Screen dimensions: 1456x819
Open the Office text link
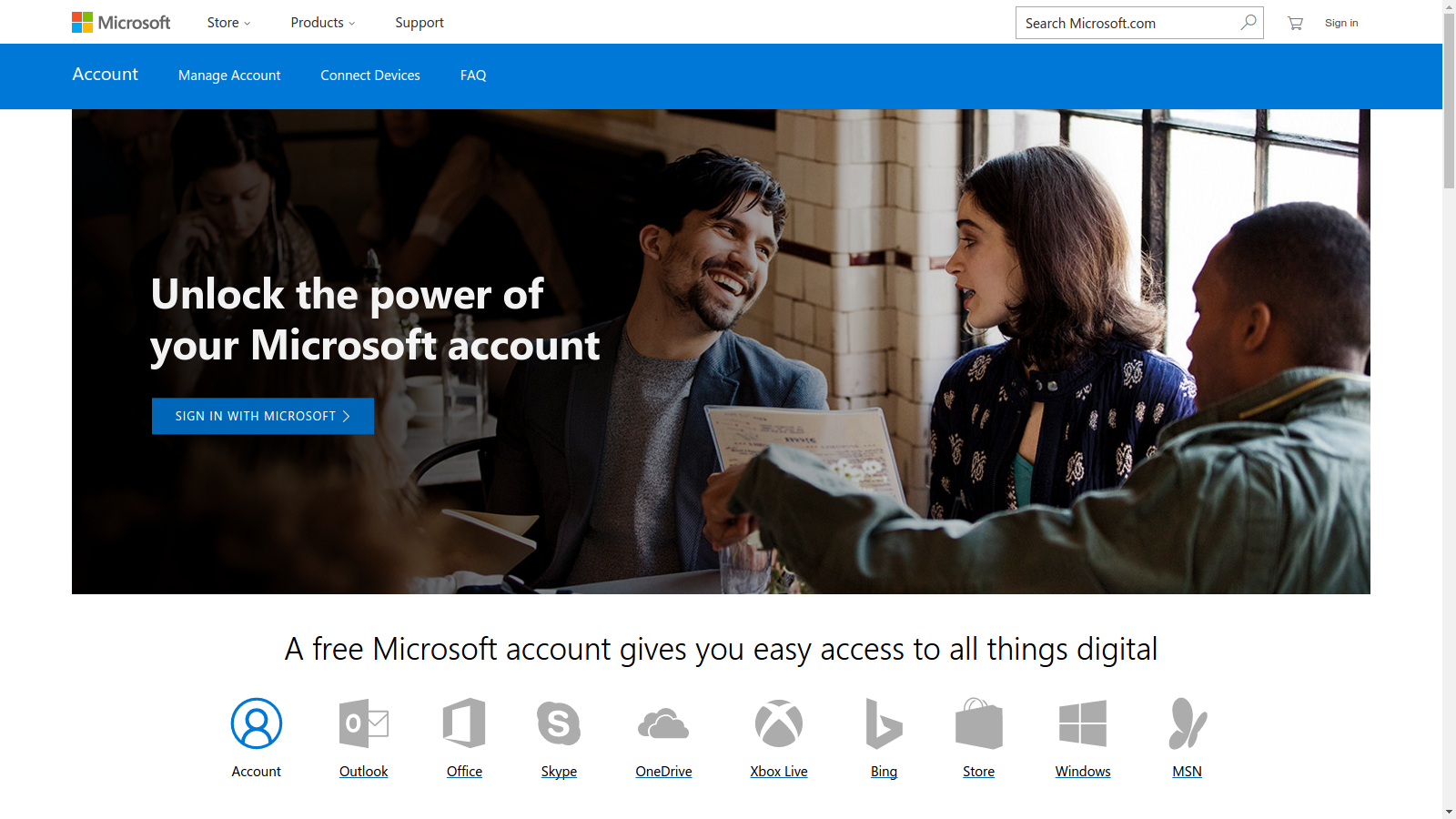tap(464, 772)
